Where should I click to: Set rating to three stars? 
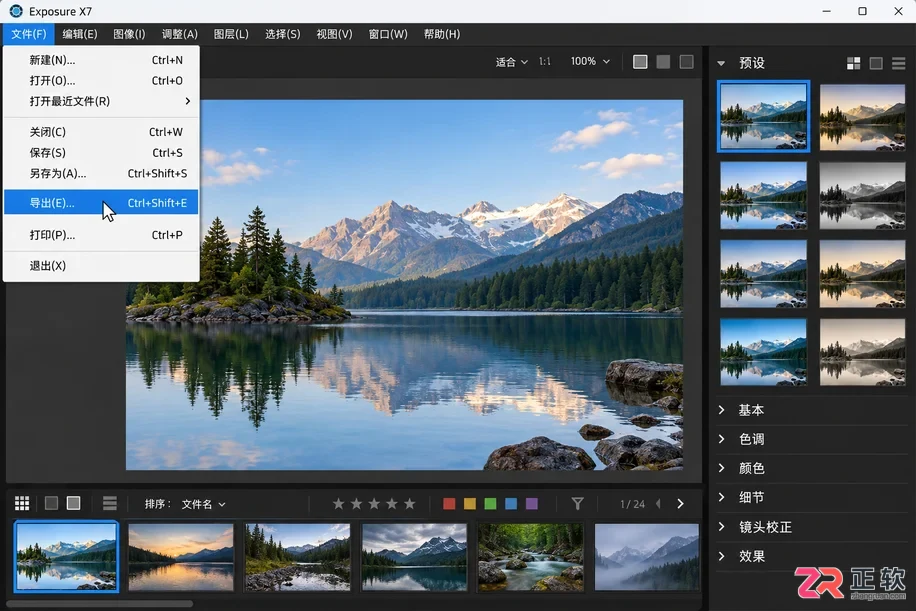click(374, 504)
